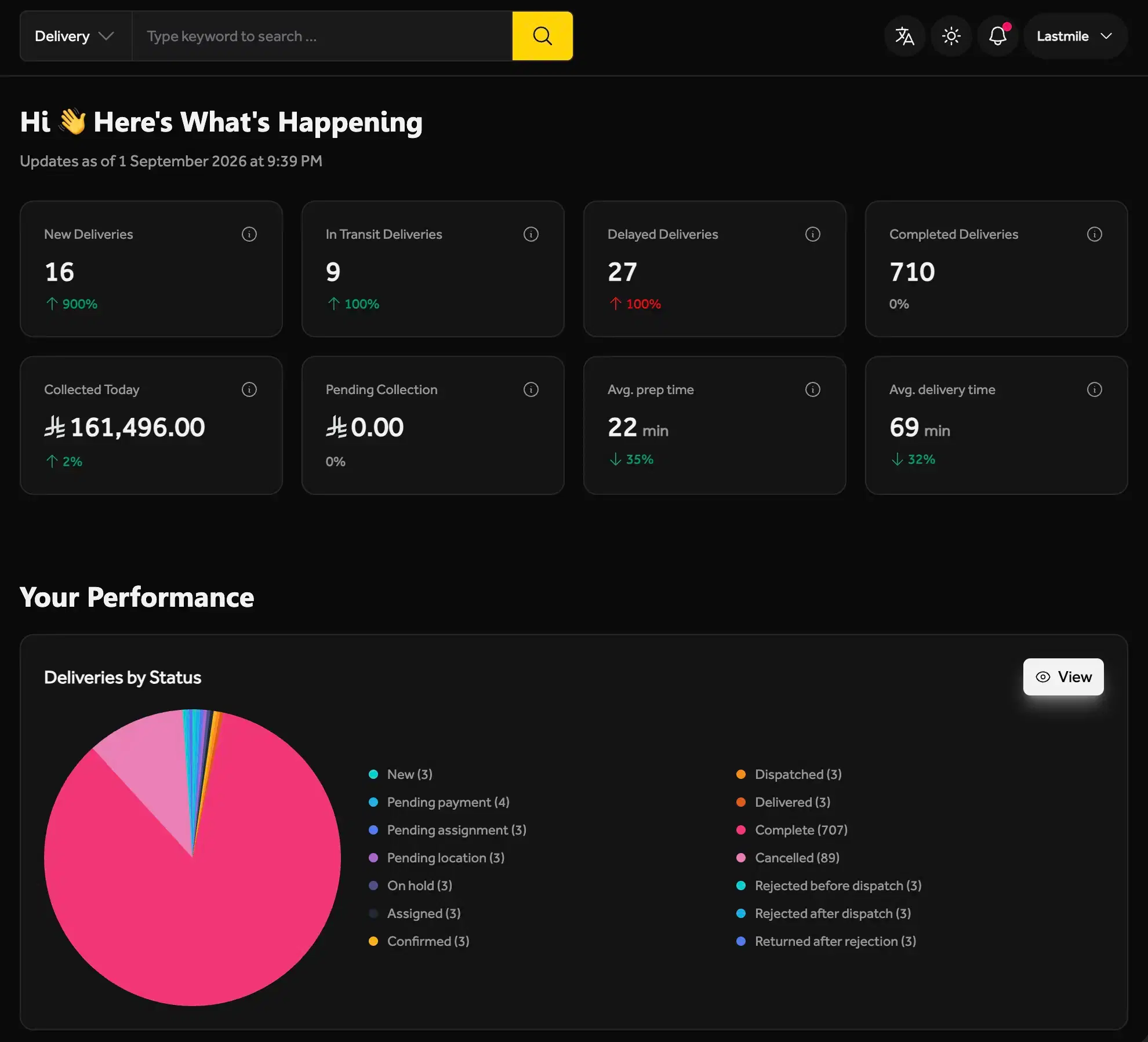The image size is (1148, 1042).
Task: Show info for Delayed Deliveries card
Action: (813, 234)
